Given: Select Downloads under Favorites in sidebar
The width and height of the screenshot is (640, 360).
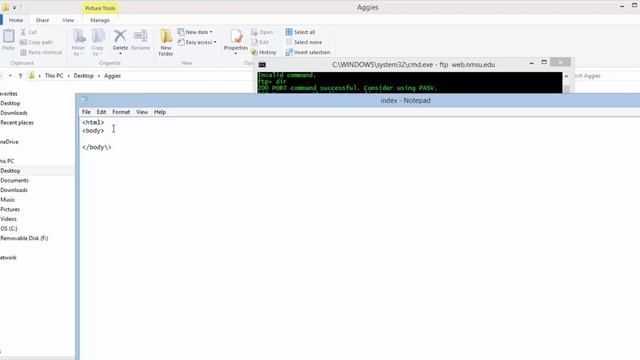Looking at the screenshot, I should tap(14, 113).
